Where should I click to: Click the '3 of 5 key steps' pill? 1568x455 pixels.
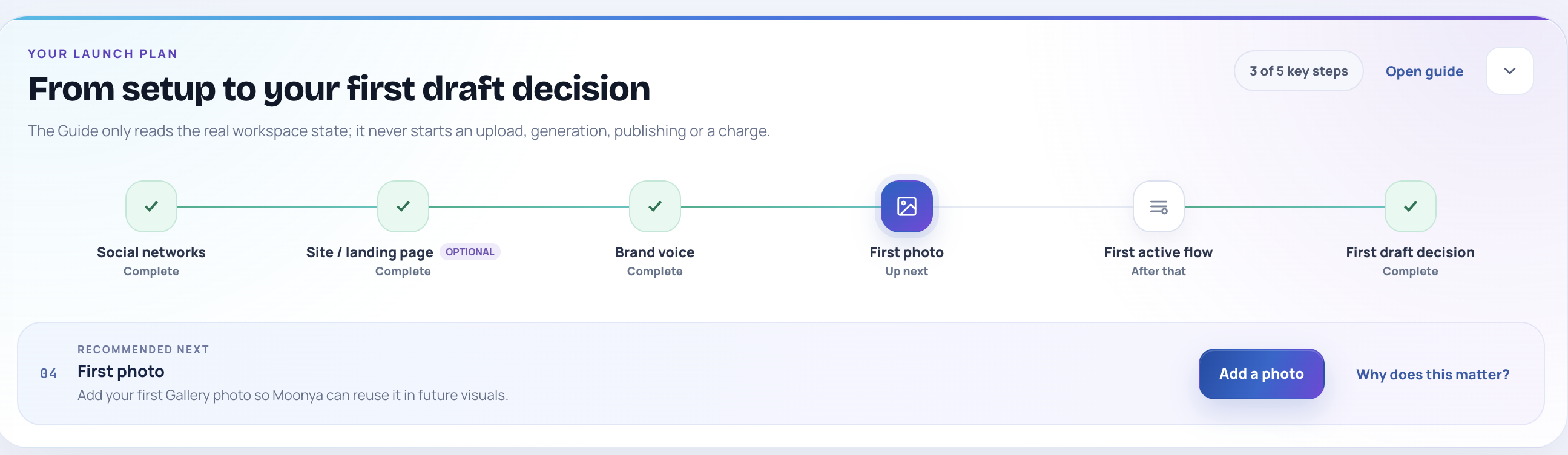tap(1299, 71)
